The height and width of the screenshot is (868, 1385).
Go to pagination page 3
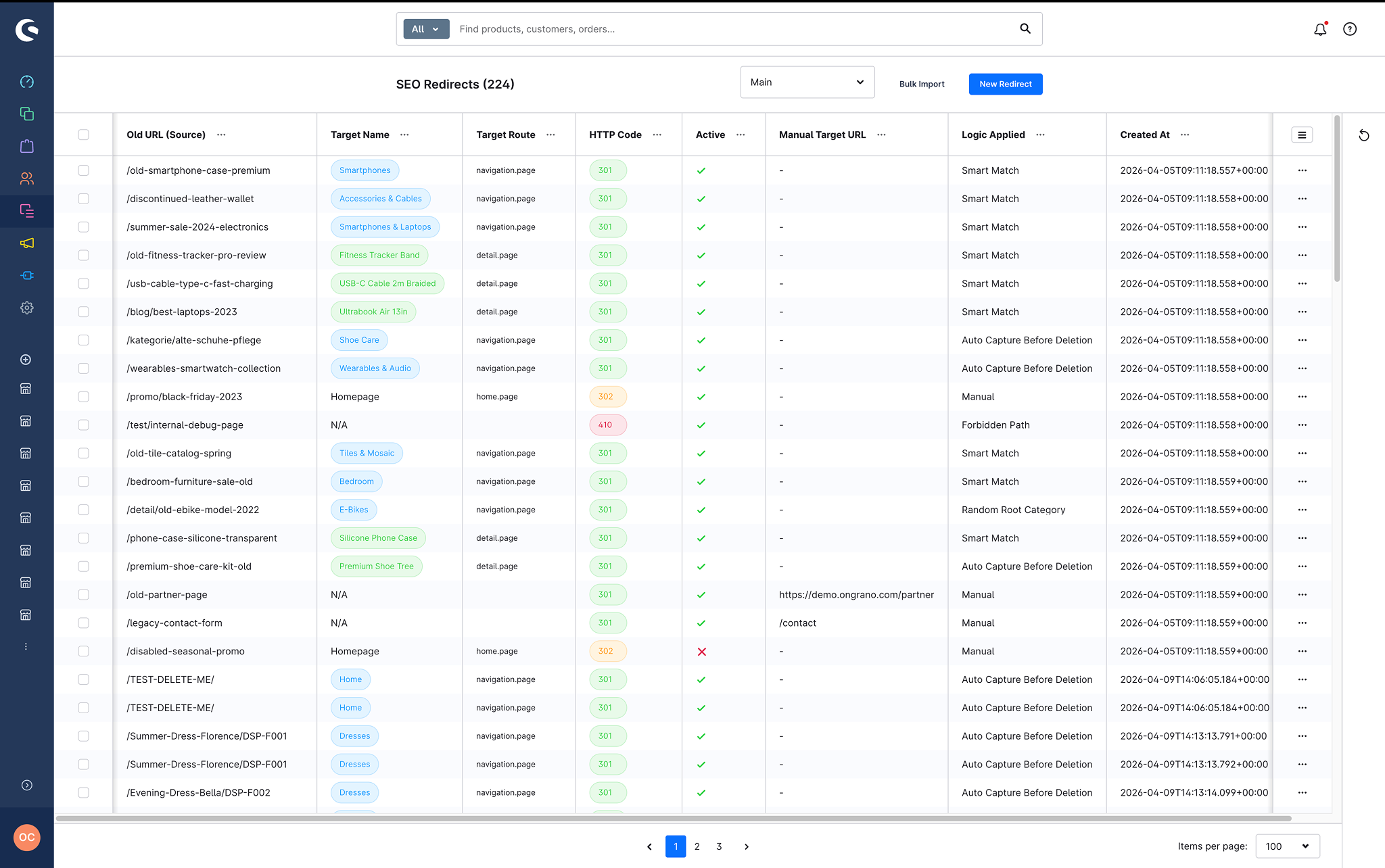pyautogui.click(x=719, y=846)
